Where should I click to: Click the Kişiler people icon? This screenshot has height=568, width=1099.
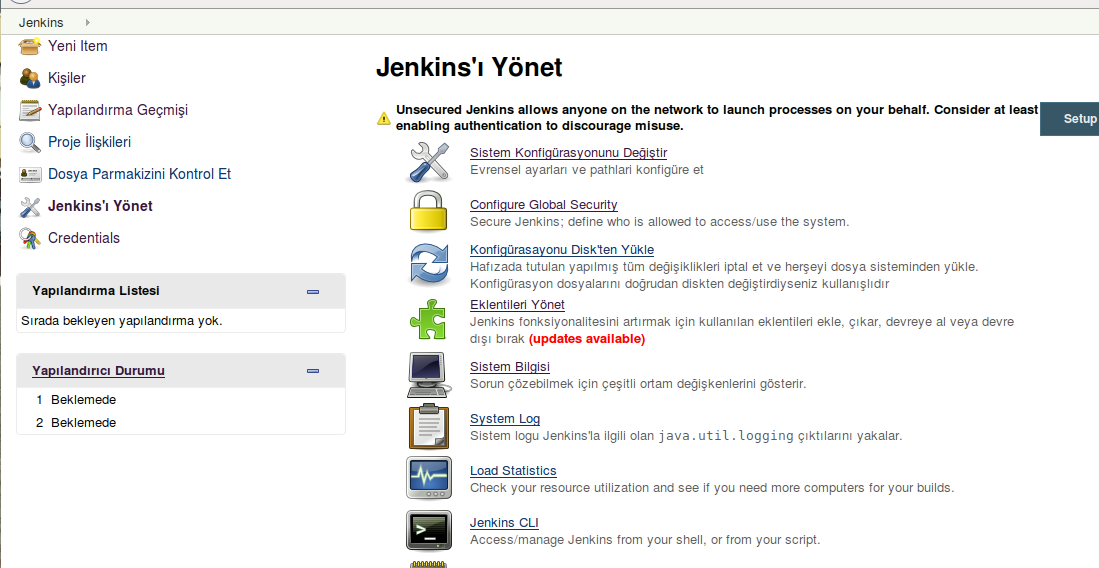tap(30, 78)
